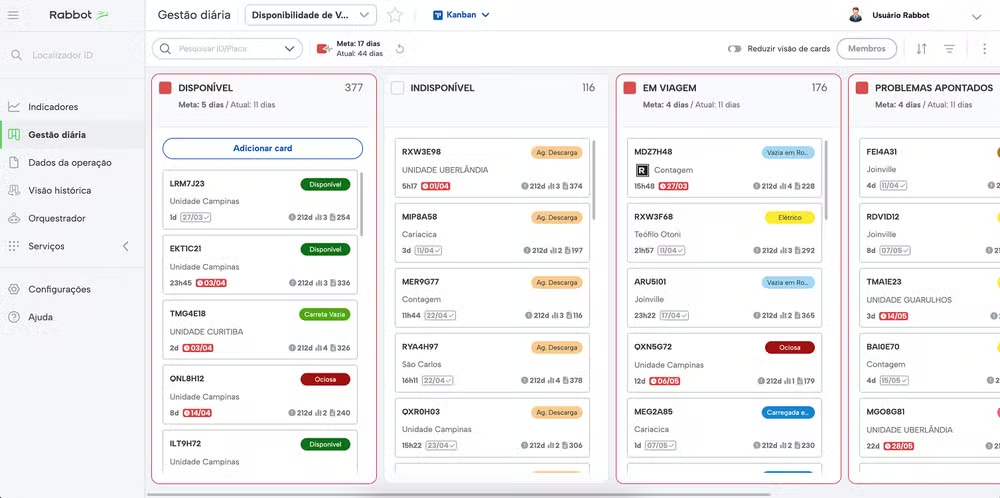Viewport: 1000px width, 498px height.
Task: Open the filter lines icon
Action: [x=950, y=49]
